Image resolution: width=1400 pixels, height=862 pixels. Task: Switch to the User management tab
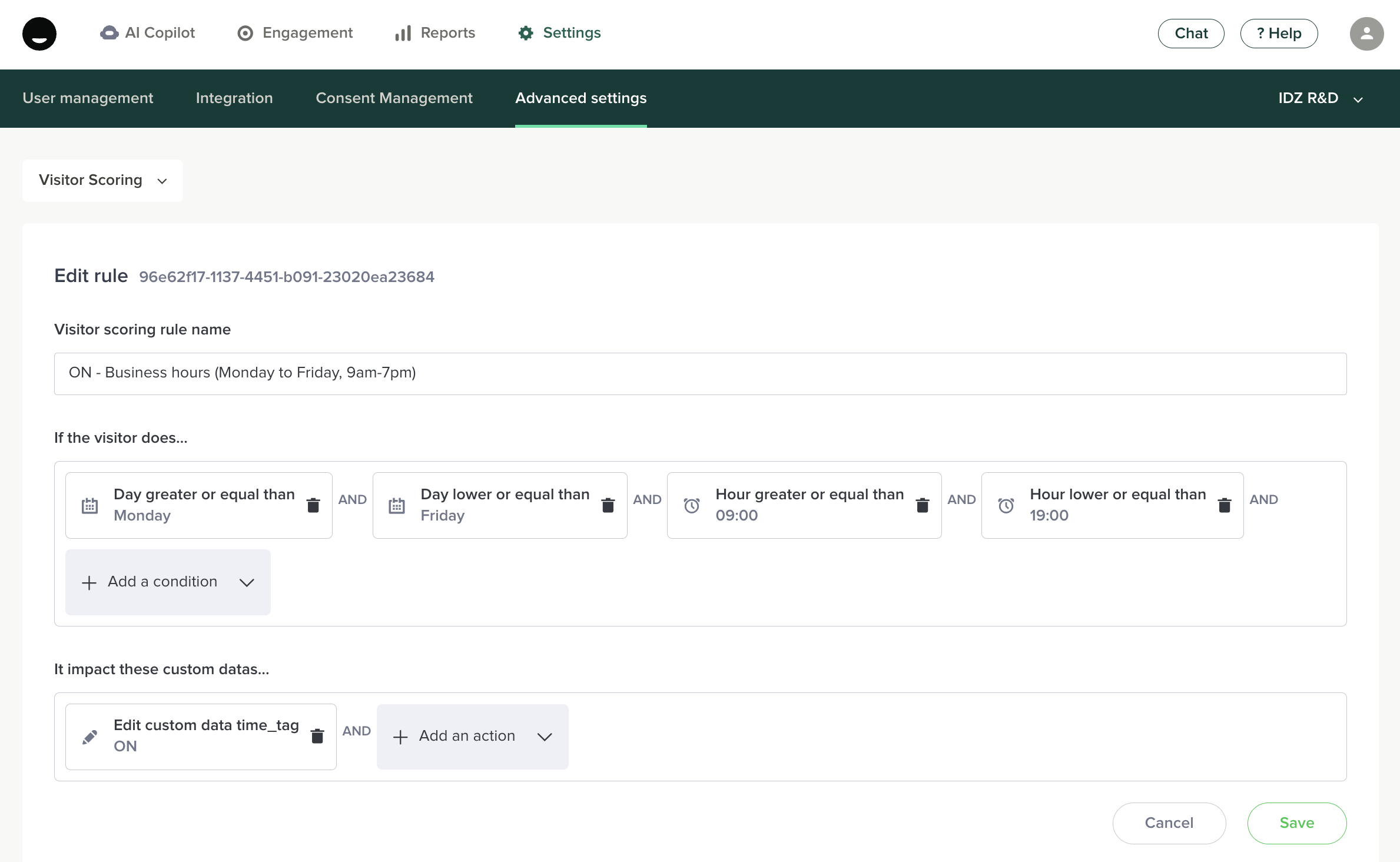click(88, 98)
